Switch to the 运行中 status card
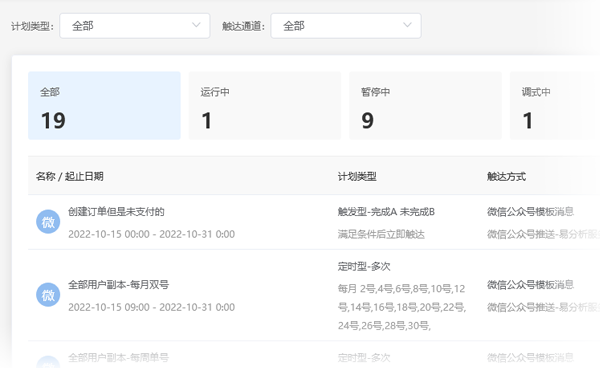This screenshot has height=368, width=600. pos(265,106)
